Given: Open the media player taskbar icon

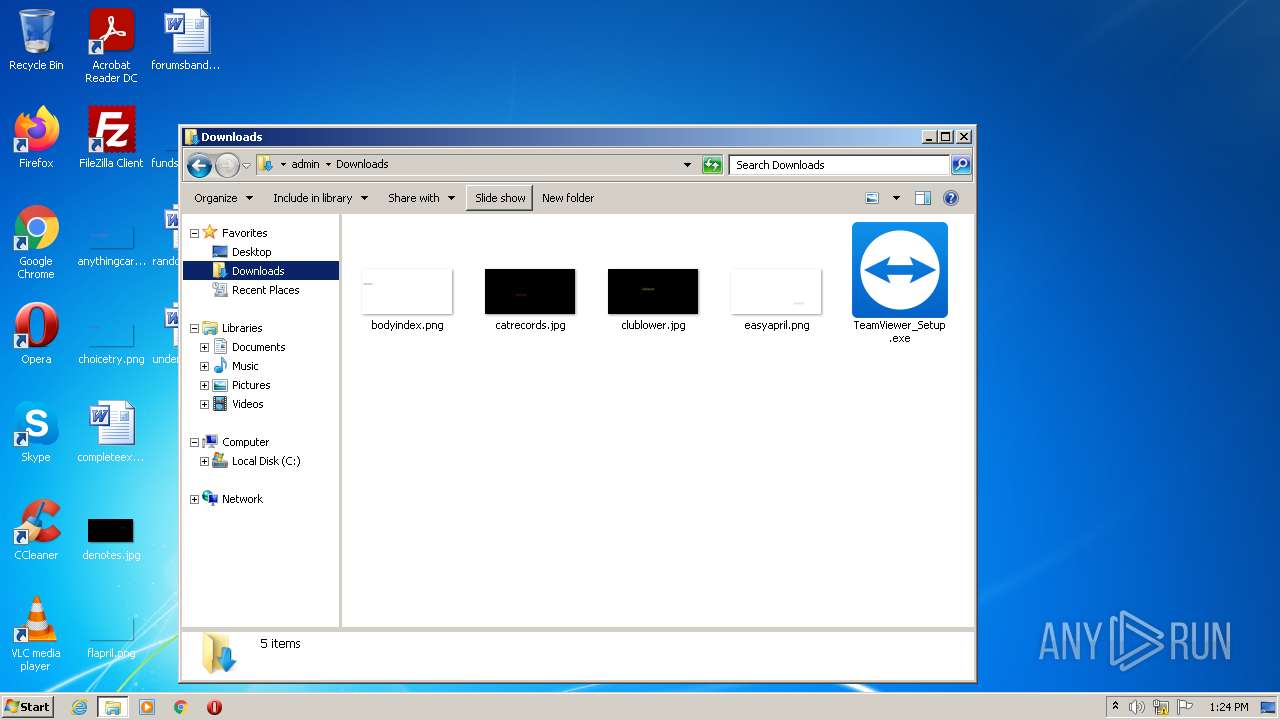Looking at the screenshot, I should (x=147, y=707).
